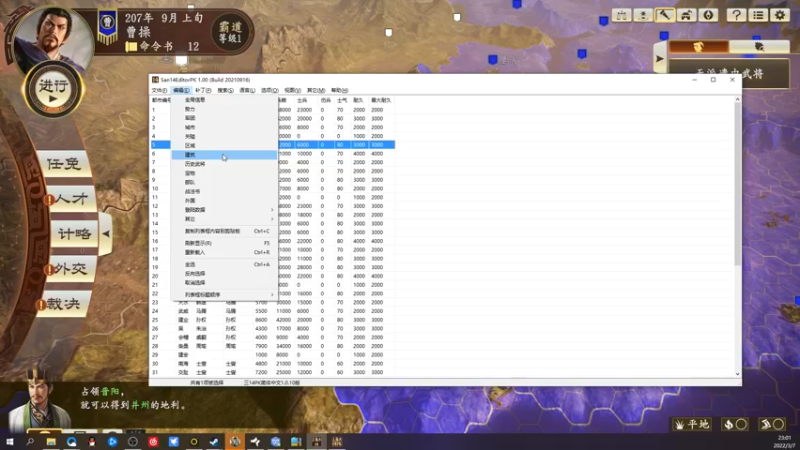Click the reload entry with the Ctrl+R shortcut
The image size is (800, 450).
[224, 252]
